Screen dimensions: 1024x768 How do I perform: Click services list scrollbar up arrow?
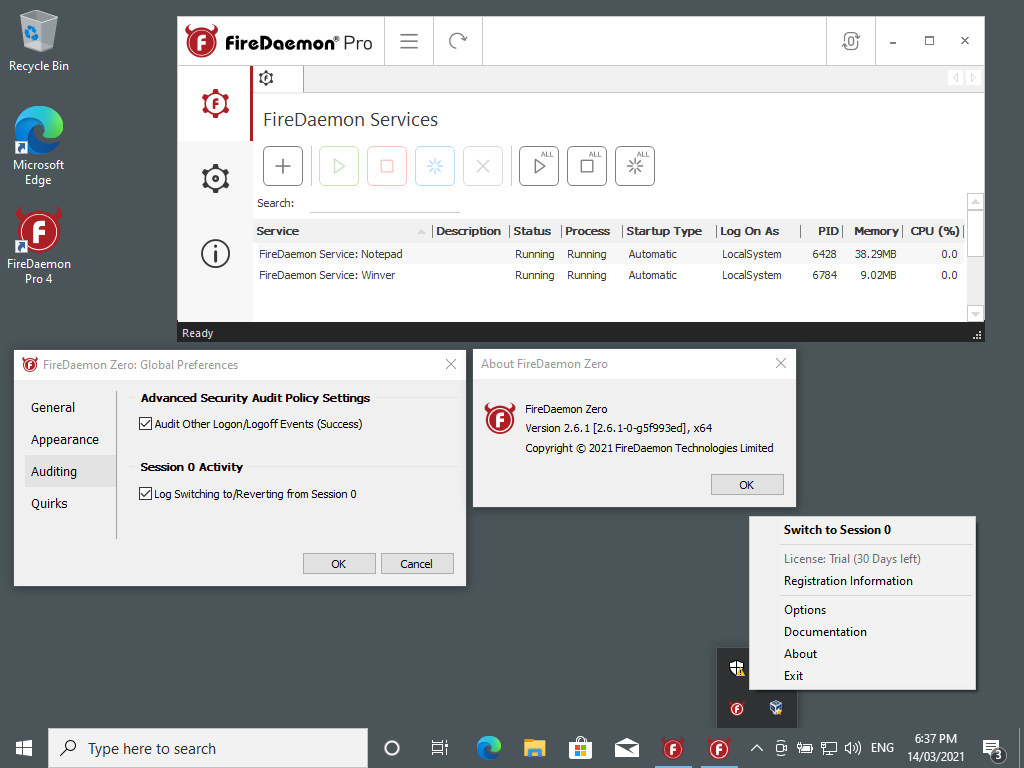point(974,202)
